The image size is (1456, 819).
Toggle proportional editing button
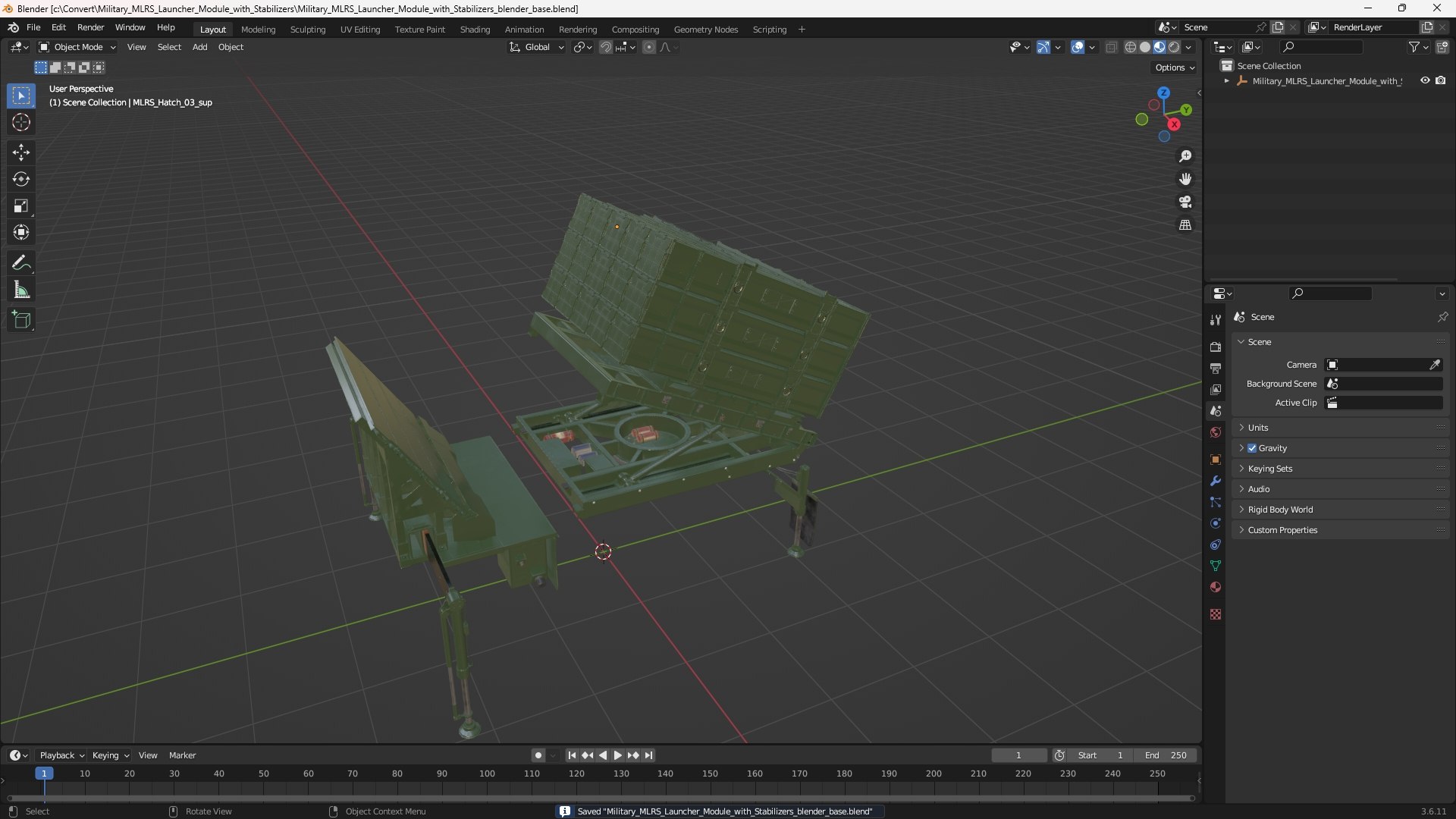[x=649, y=47]
